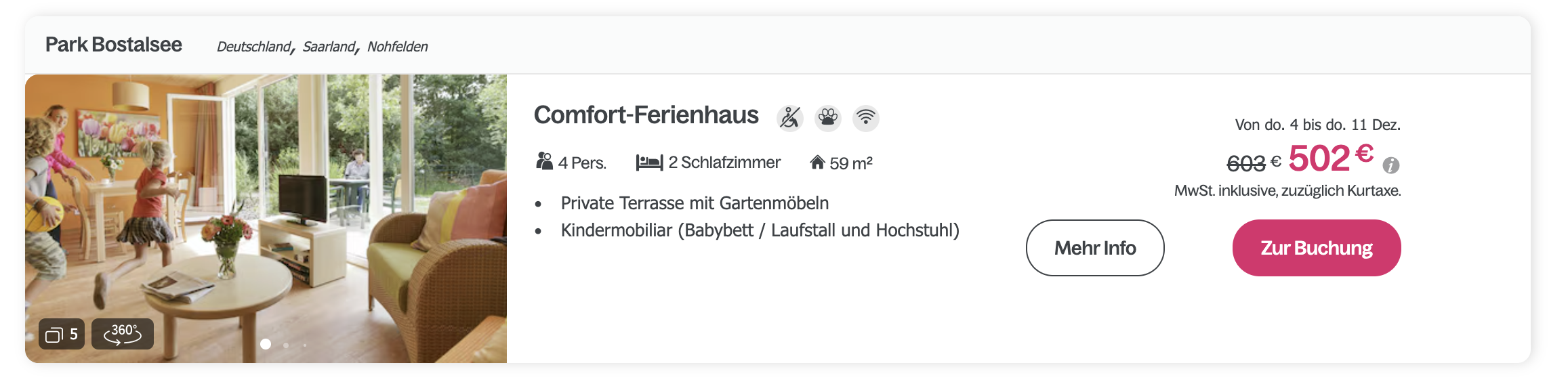
Task: Click the WiFi amenity icon
Action: pos(865,118)
